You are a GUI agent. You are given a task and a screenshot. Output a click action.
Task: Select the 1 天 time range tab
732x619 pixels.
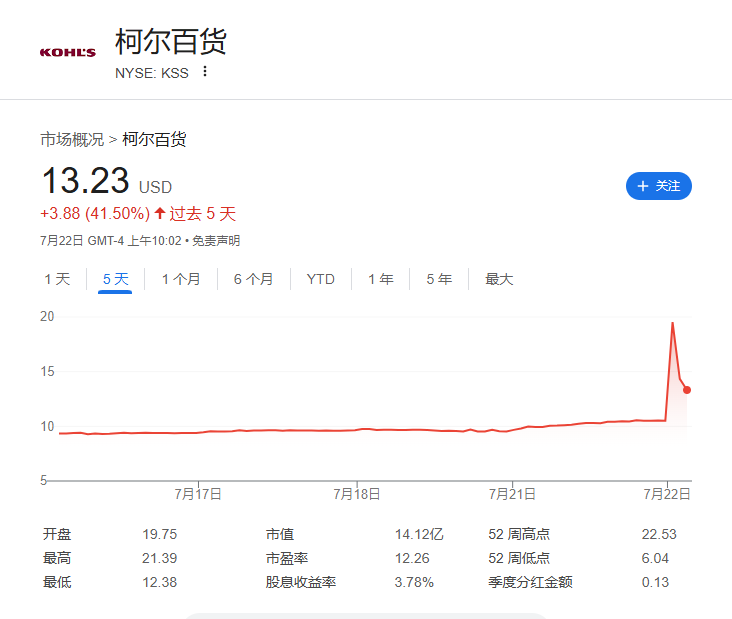(x=57, y=279)
